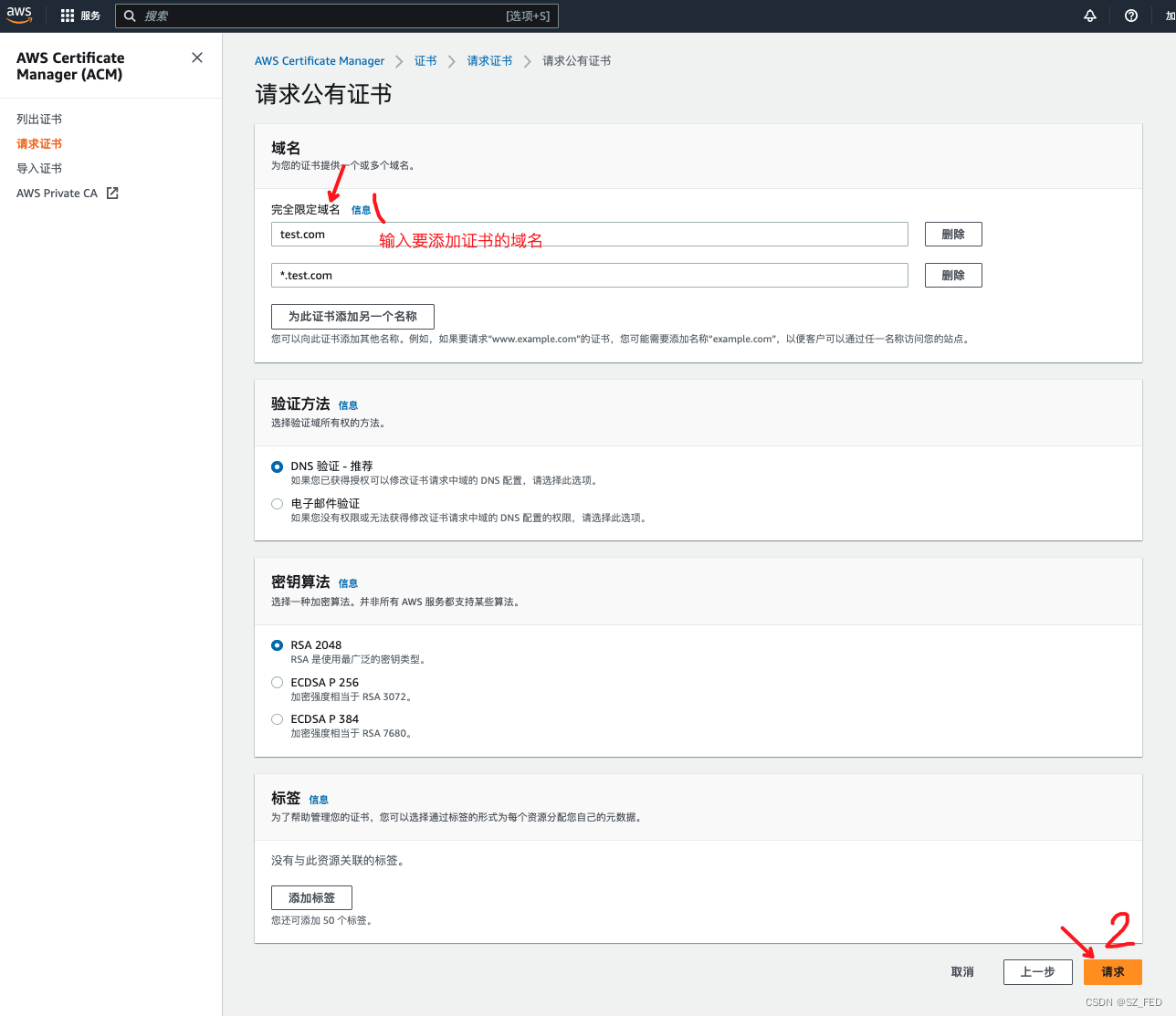Open AWS Private CA external link icon
Image resolution: width=1176 pixels, height=1016 pixels.
[x=112, y=193]
